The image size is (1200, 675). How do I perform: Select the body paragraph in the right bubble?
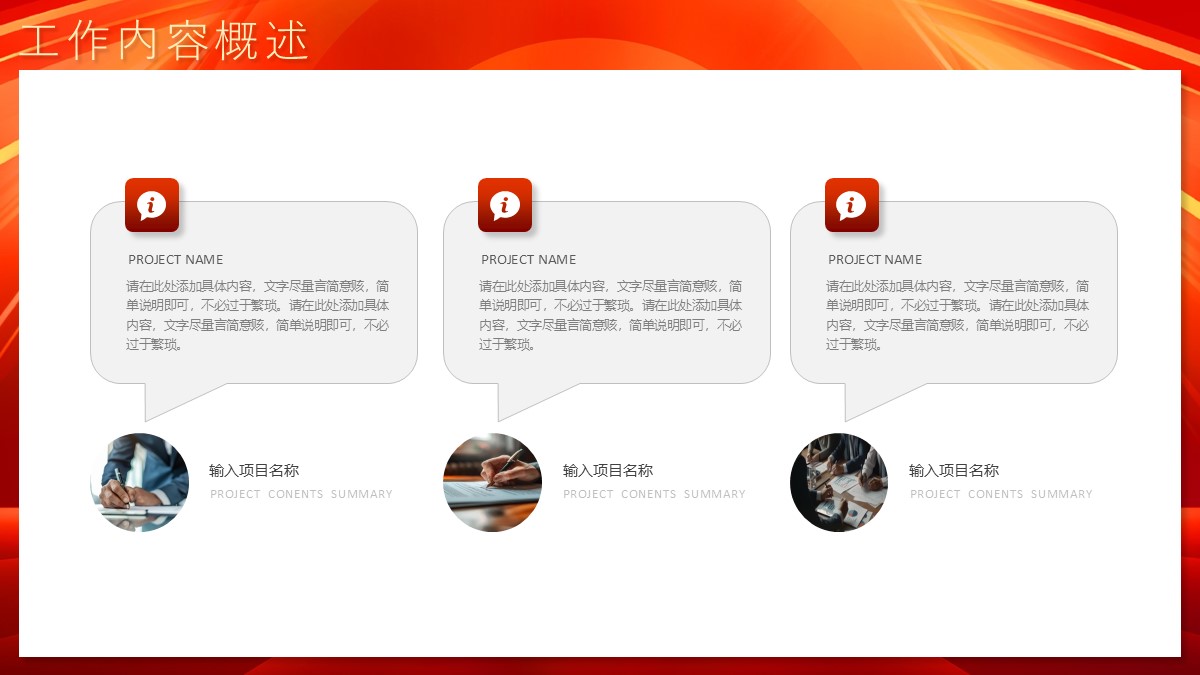pos(958,315)
